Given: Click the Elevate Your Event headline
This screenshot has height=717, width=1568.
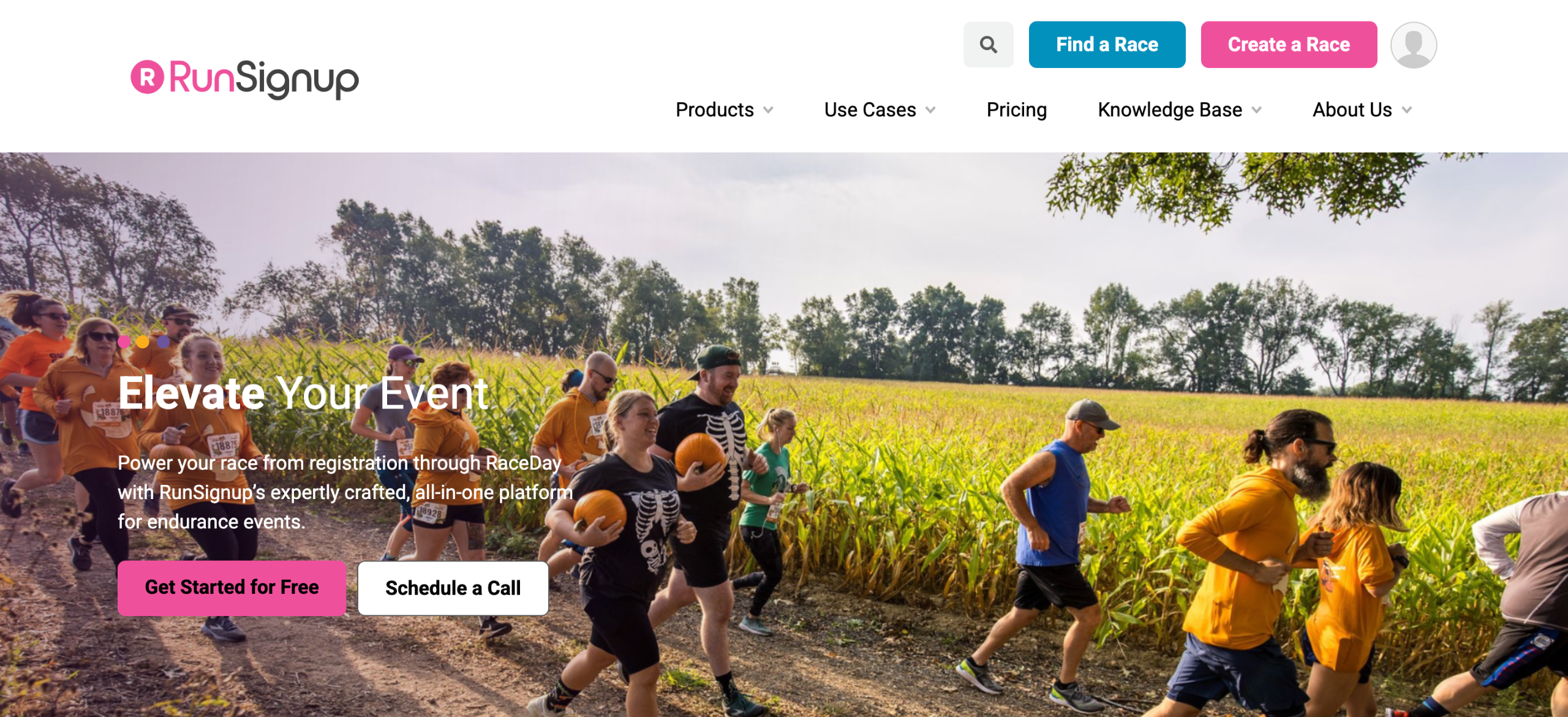Looking at the screenshot, I should (x=303, y=393).
